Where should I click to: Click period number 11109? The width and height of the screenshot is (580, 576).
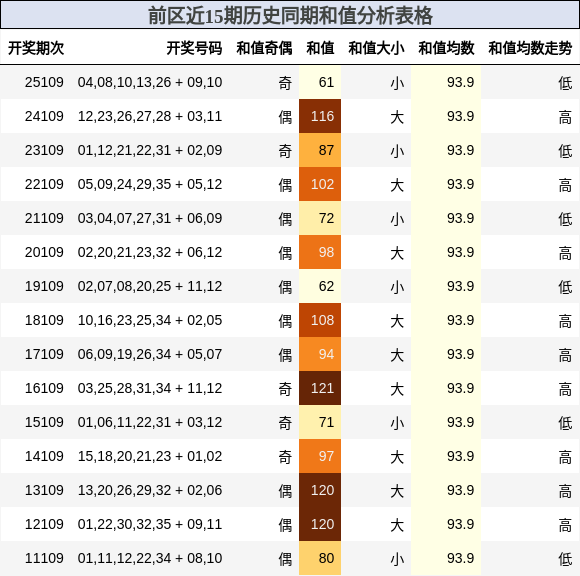click(x=44, y=559)
